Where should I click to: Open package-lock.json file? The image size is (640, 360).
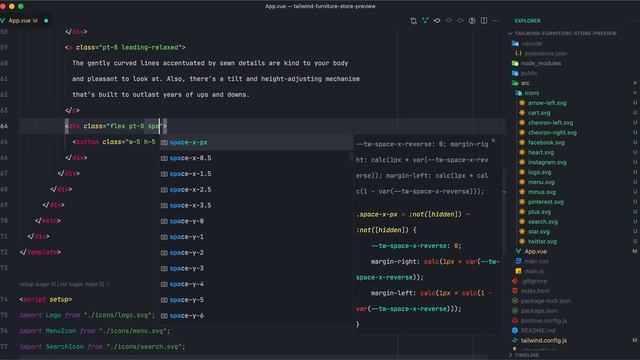[x=545, y=301]
